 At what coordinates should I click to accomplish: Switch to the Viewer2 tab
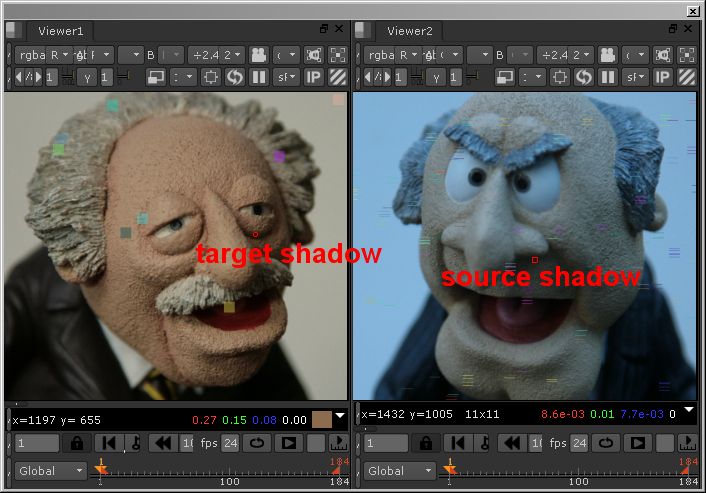pos(410,31)
